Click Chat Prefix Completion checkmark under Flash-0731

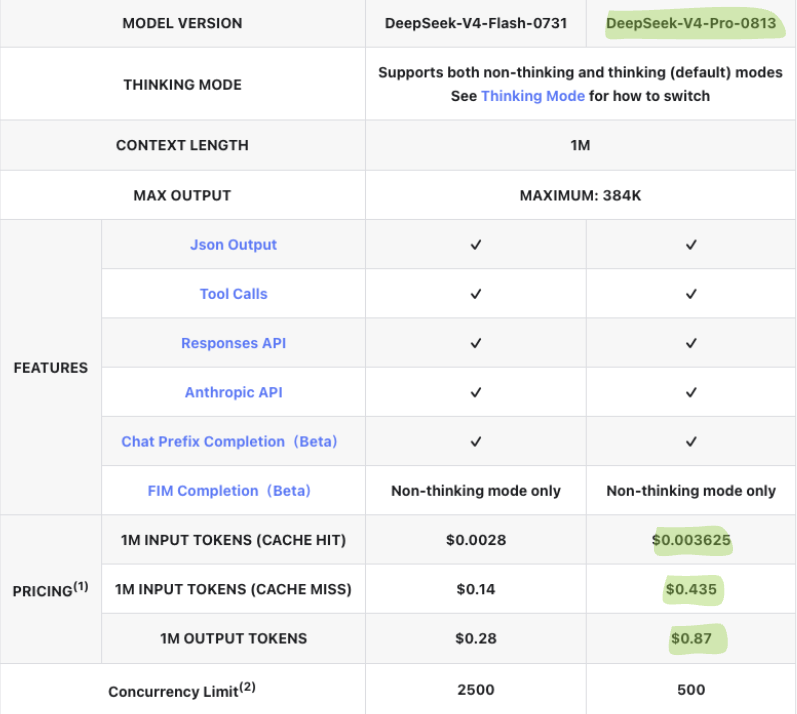[476, 442]
